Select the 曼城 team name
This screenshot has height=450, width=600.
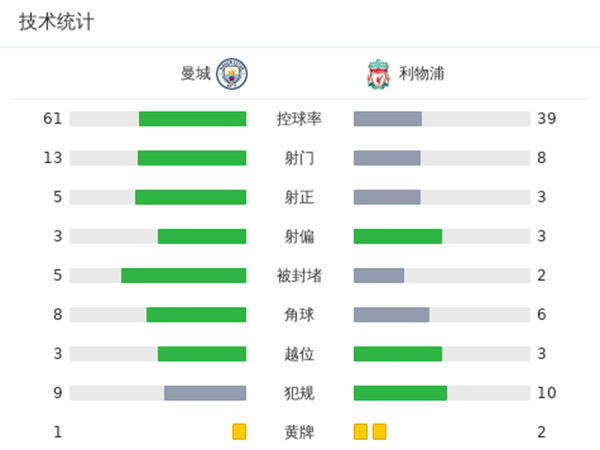click(196, 74)
